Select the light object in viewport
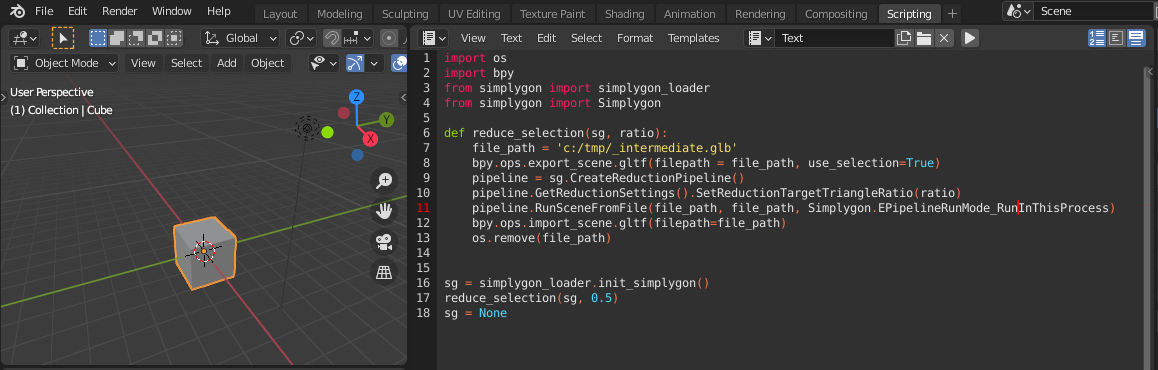This screenshot has width=1158, height=370. click(307, 128)
